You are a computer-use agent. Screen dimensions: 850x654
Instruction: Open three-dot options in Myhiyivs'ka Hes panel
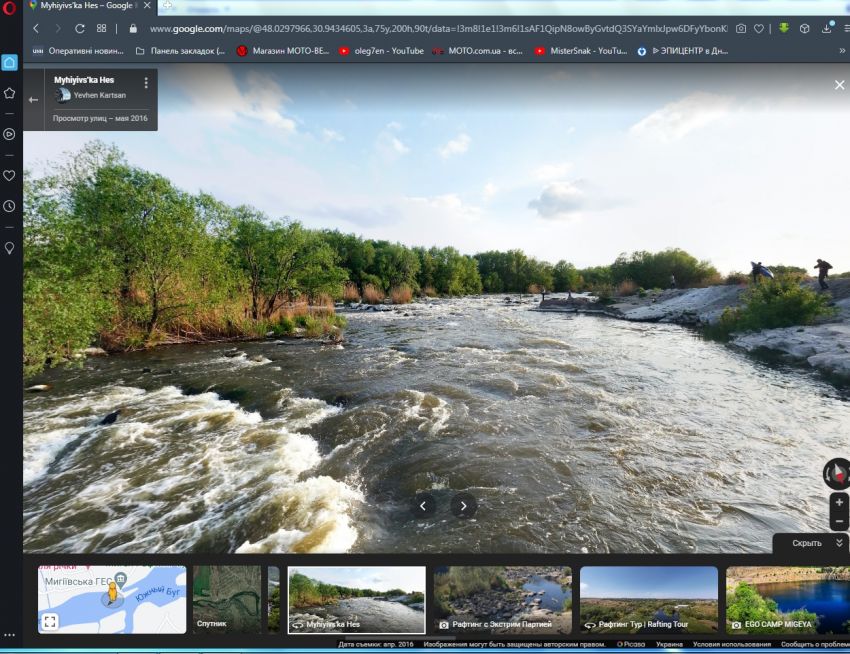point(146,82)
